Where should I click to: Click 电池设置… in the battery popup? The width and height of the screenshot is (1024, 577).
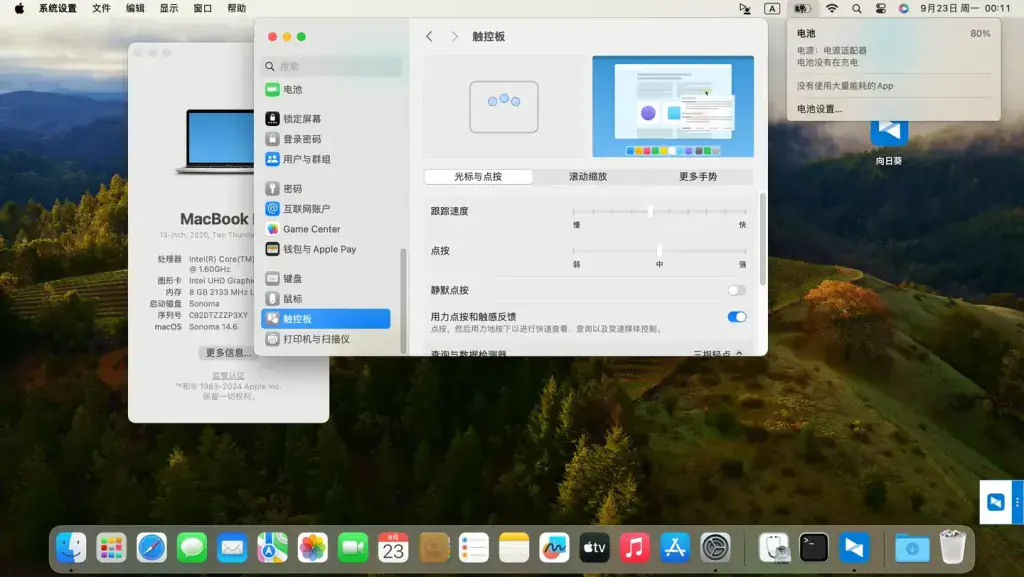point(819,109)
